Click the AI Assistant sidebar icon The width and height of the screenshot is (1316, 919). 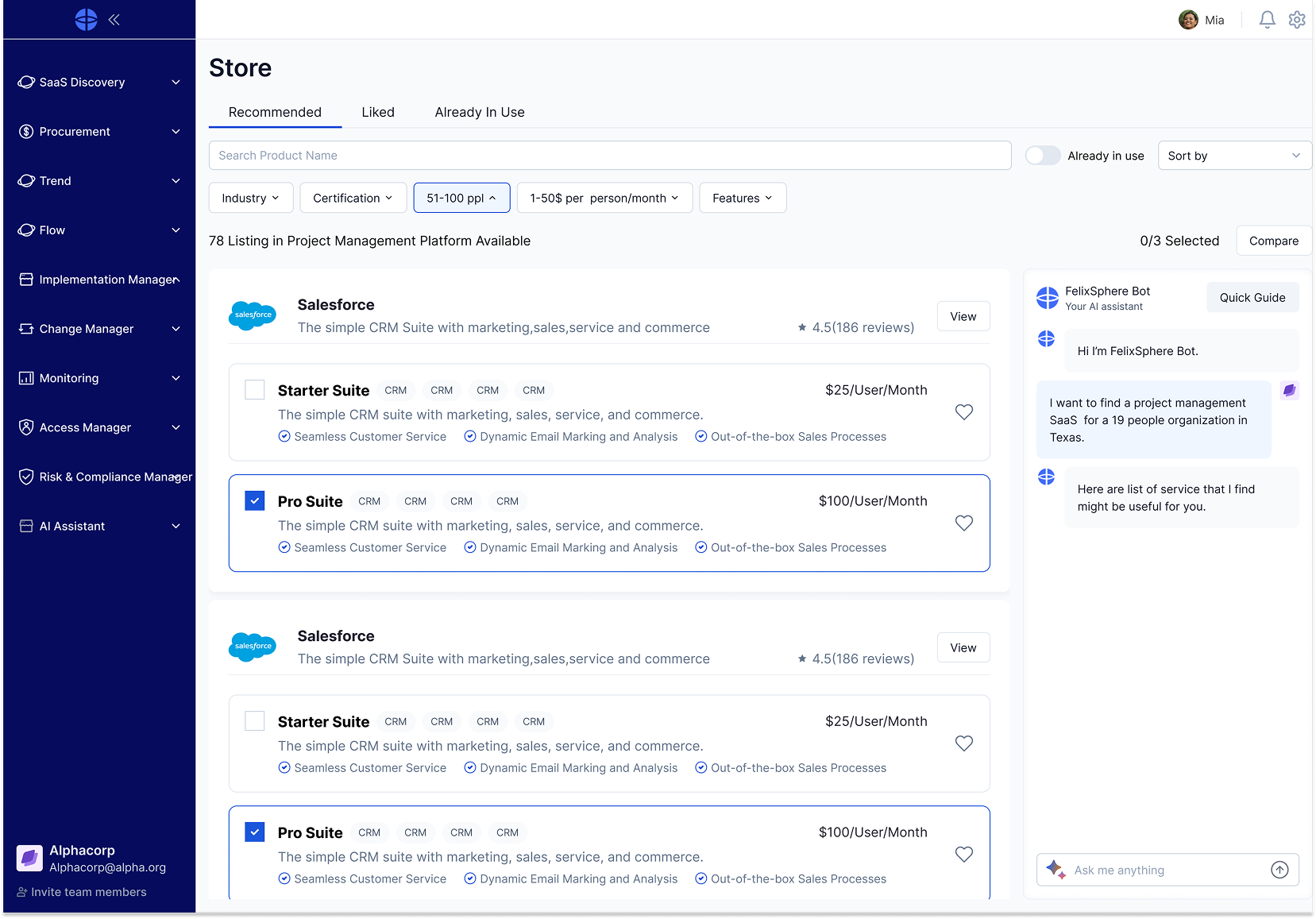click(26, 526)
